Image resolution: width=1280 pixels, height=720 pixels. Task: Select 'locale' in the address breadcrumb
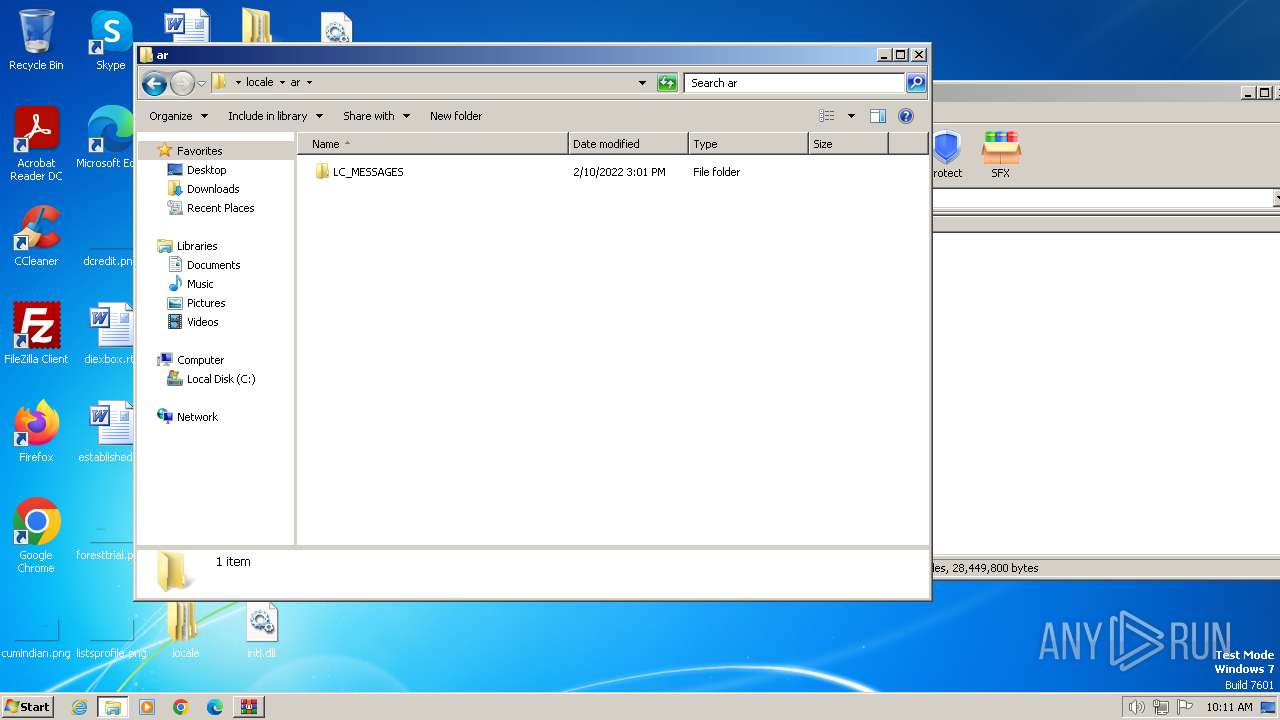pyautogui.click(x=260, y=83)
